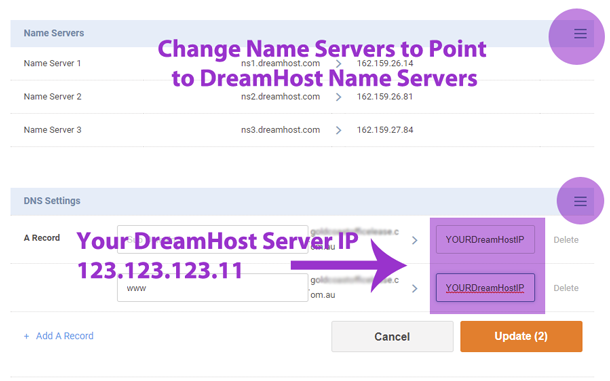610x381 pixels.
Task: Click the first A Record host input field
Action: [213, 239]
